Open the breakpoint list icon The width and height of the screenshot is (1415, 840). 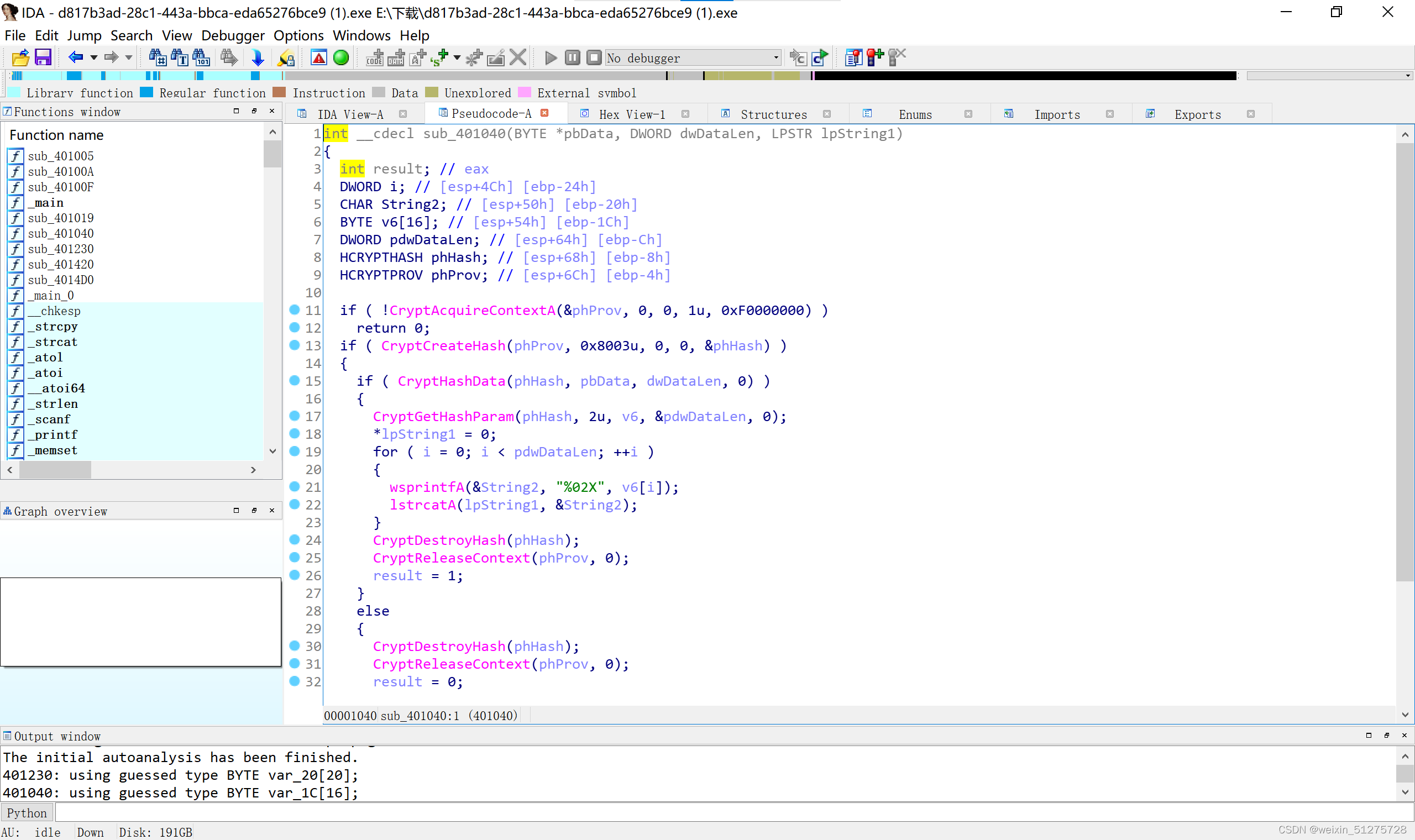click(853, 57)
